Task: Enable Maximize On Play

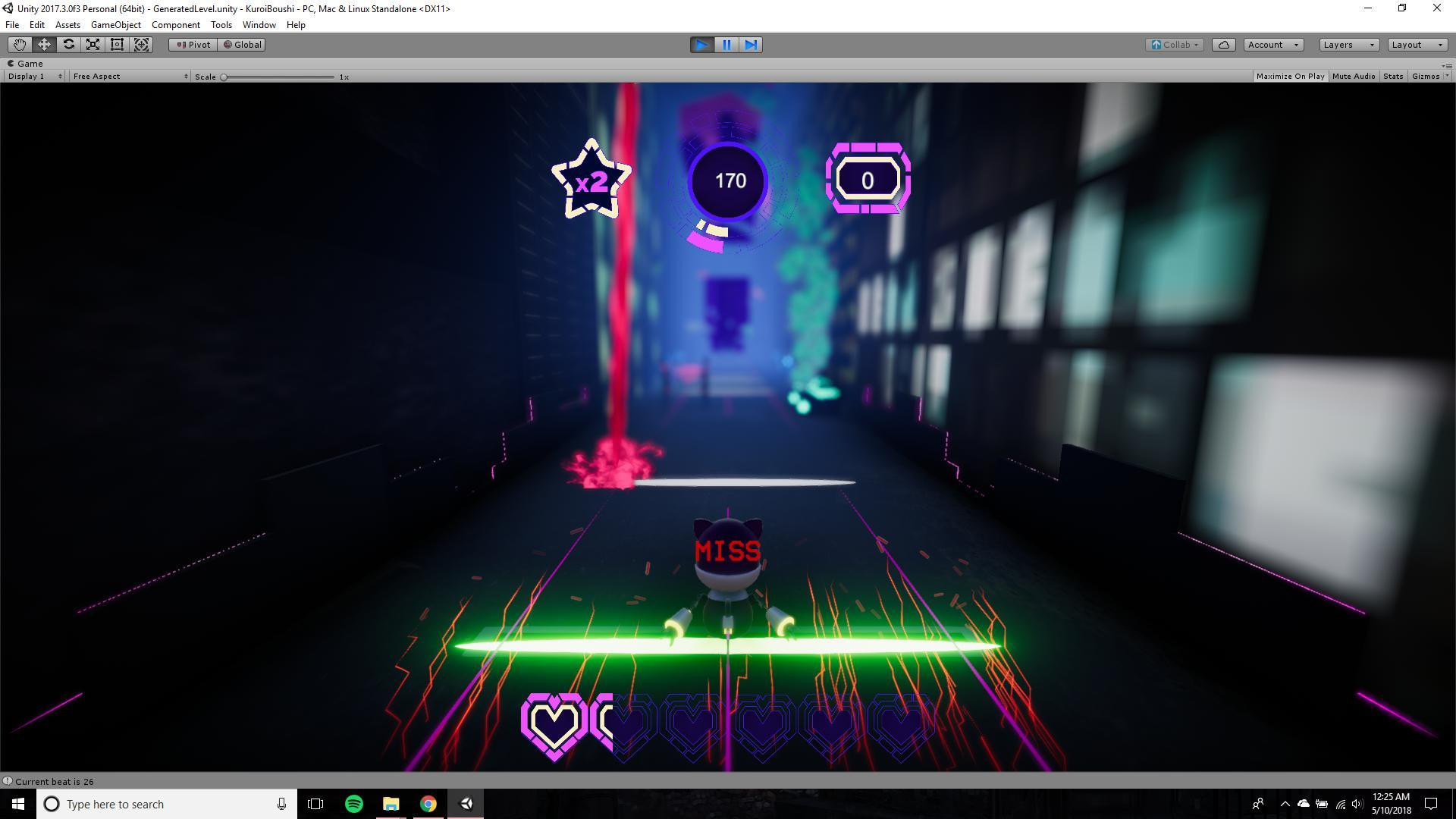Action: click(x=1290, y=76)
